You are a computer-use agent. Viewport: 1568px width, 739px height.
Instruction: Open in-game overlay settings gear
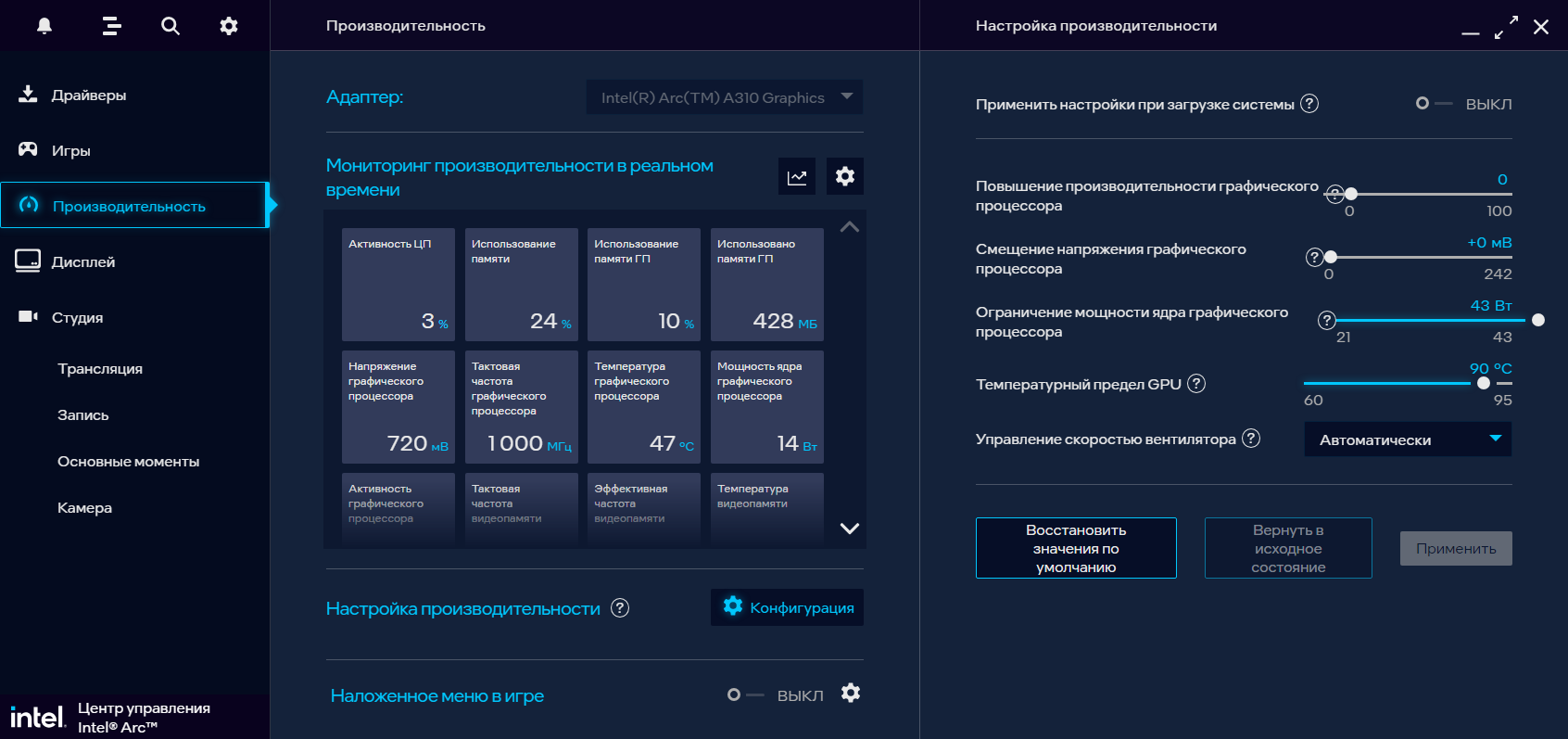coord(851,693)
